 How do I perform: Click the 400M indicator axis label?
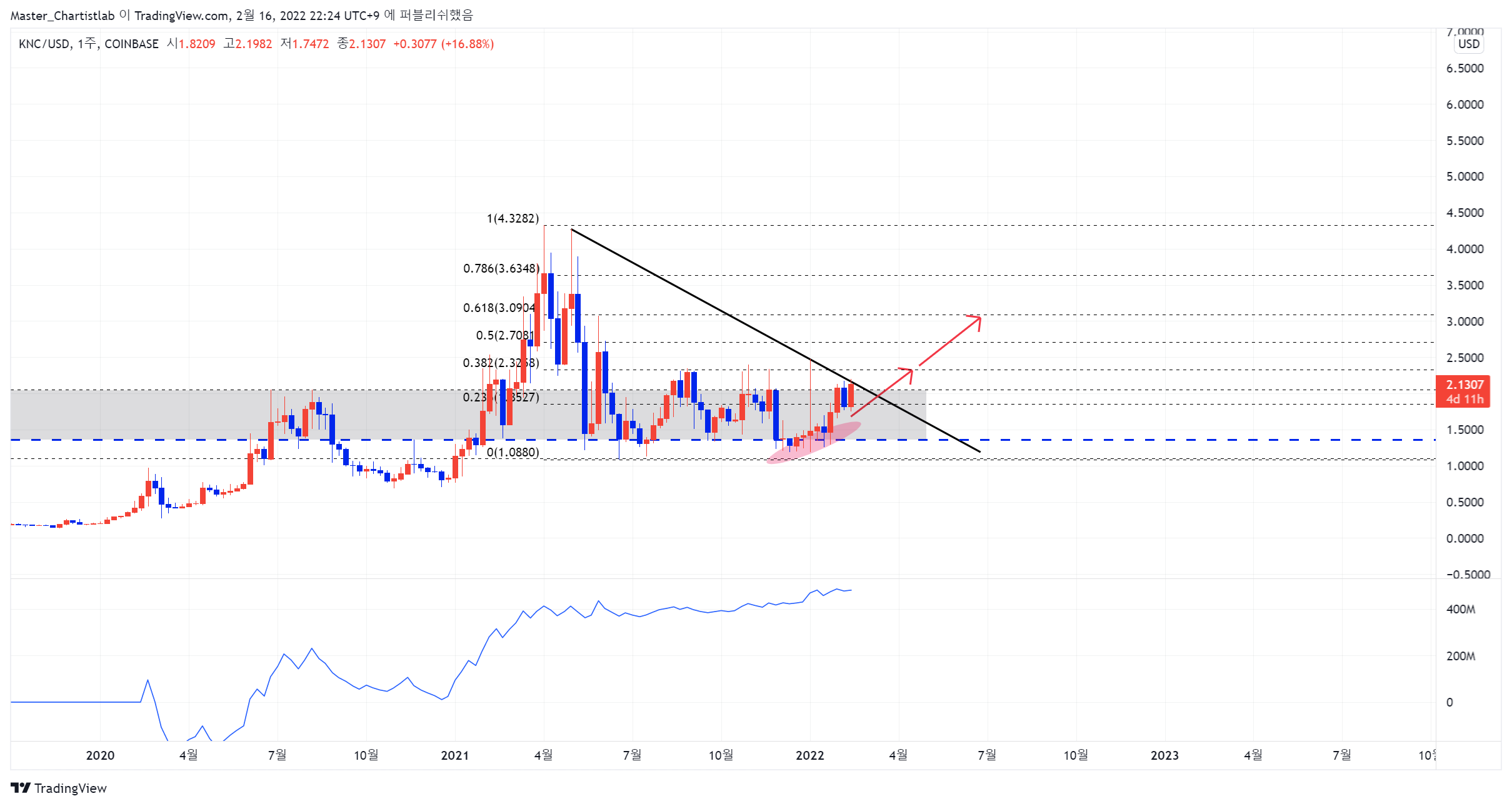pos(1461,609)
